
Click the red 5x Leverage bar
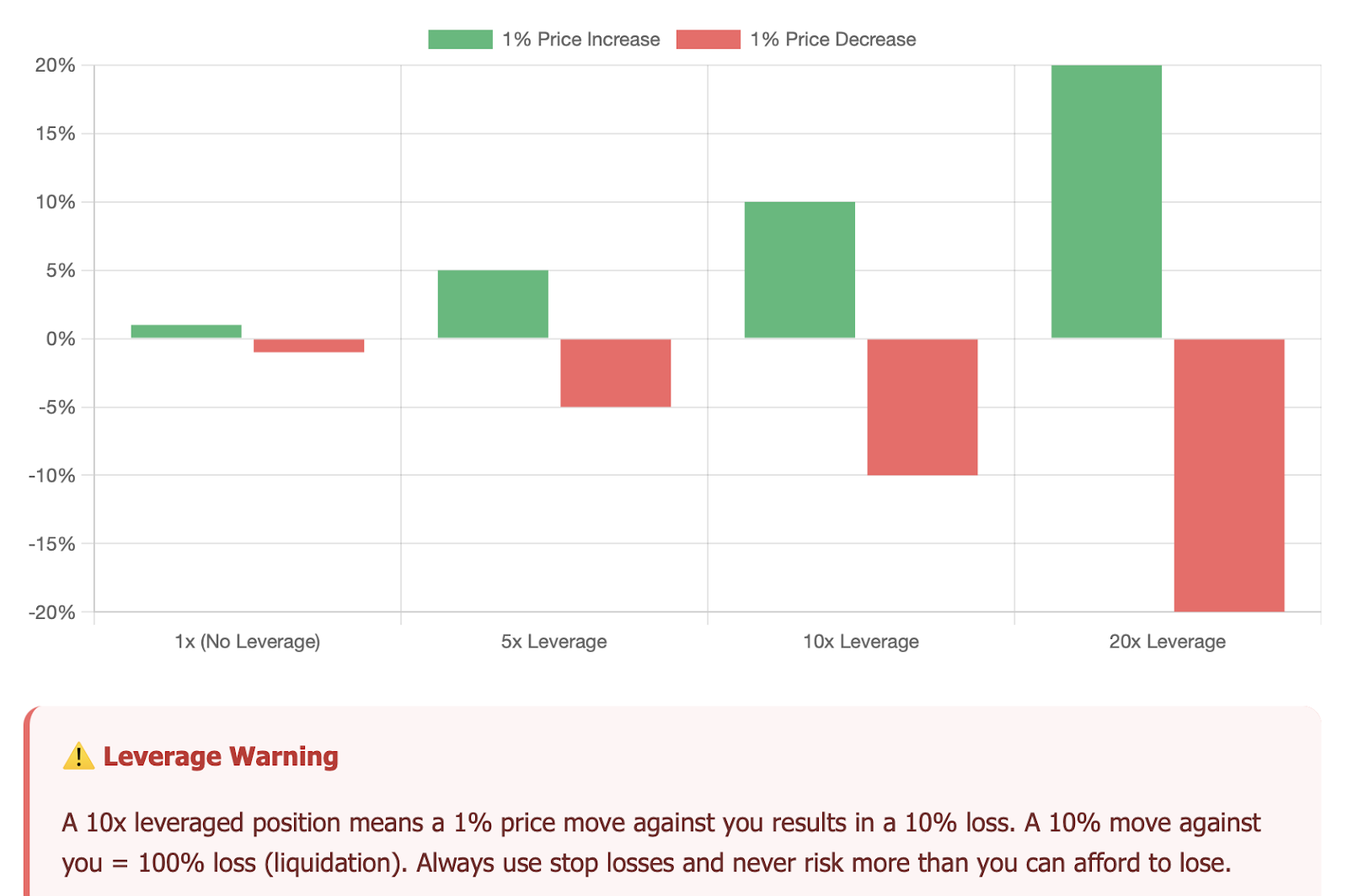(x=615, y=373)
